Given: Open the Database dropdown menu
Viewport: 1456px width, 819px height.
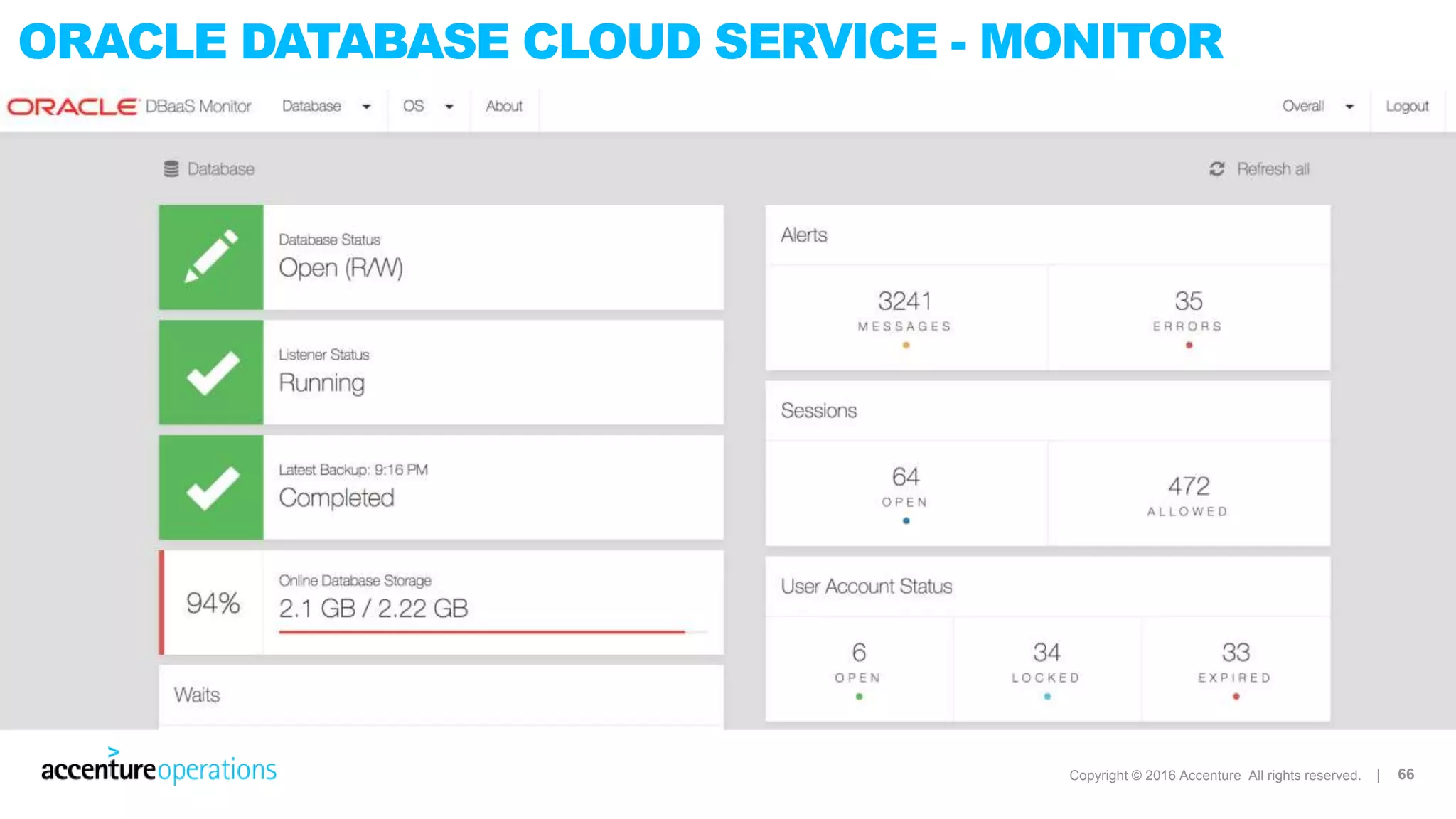Looking at the screenshot, I should coord(326,107).
